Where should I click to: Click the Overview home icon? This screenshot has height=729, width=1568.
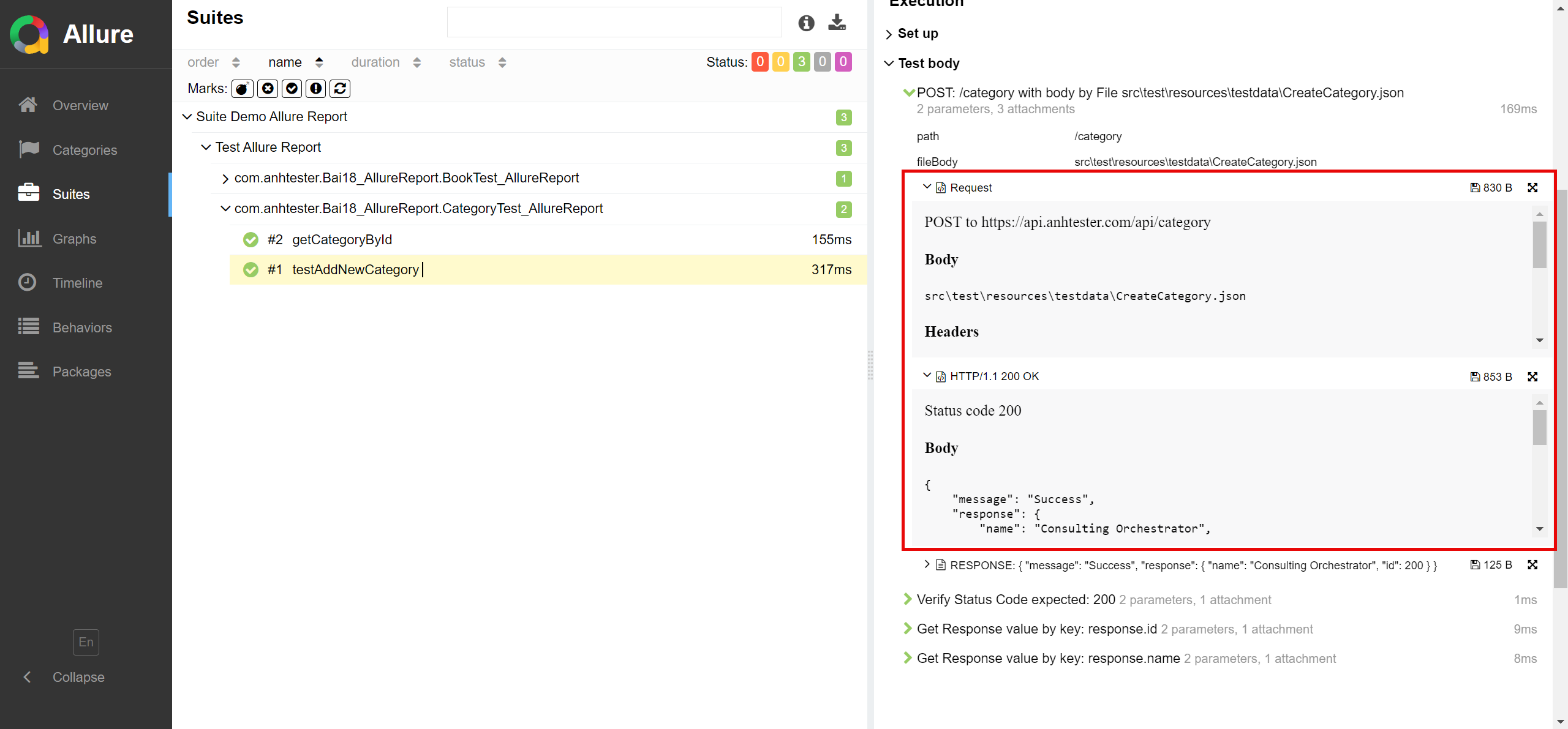[x=28, y=105]
